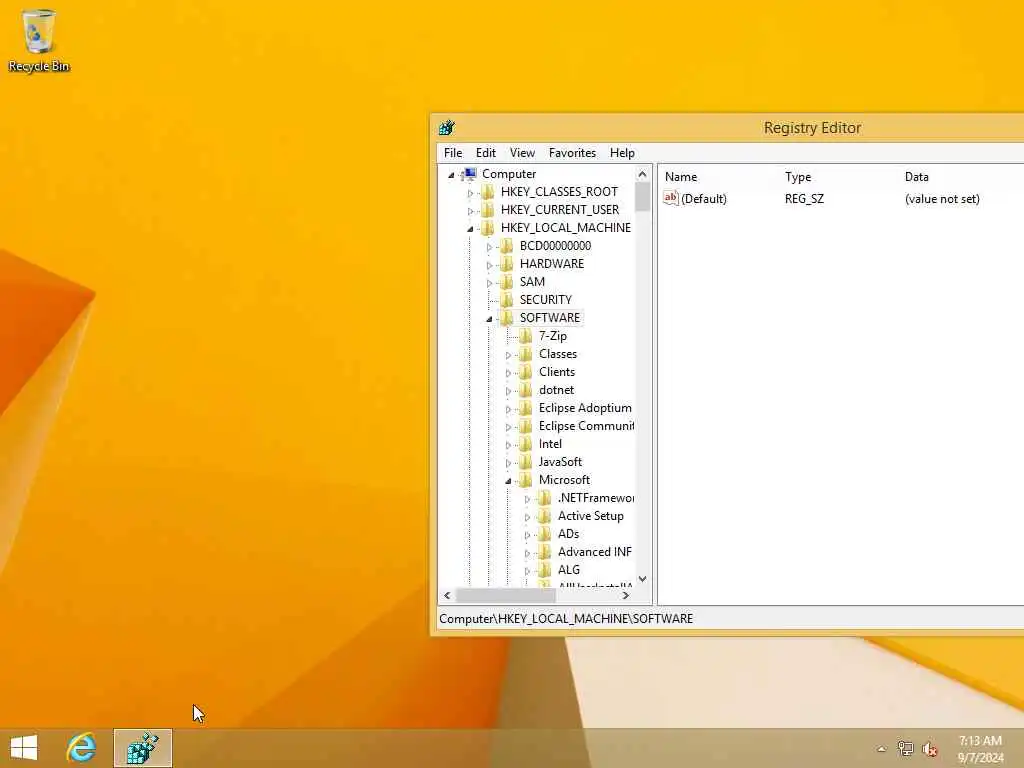Click the '(value not set)' data cell
The width and height of the screenshot is (1024, 768).
coord(942,199)
